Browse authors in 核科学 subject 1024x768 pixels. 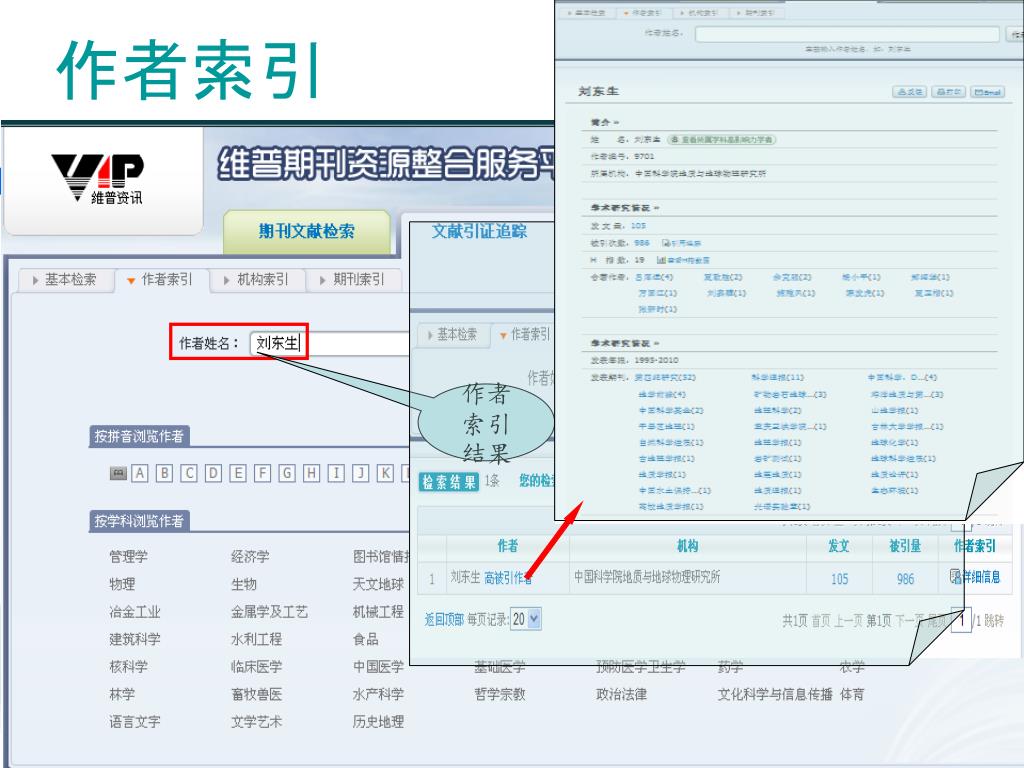tap(128, 667)
